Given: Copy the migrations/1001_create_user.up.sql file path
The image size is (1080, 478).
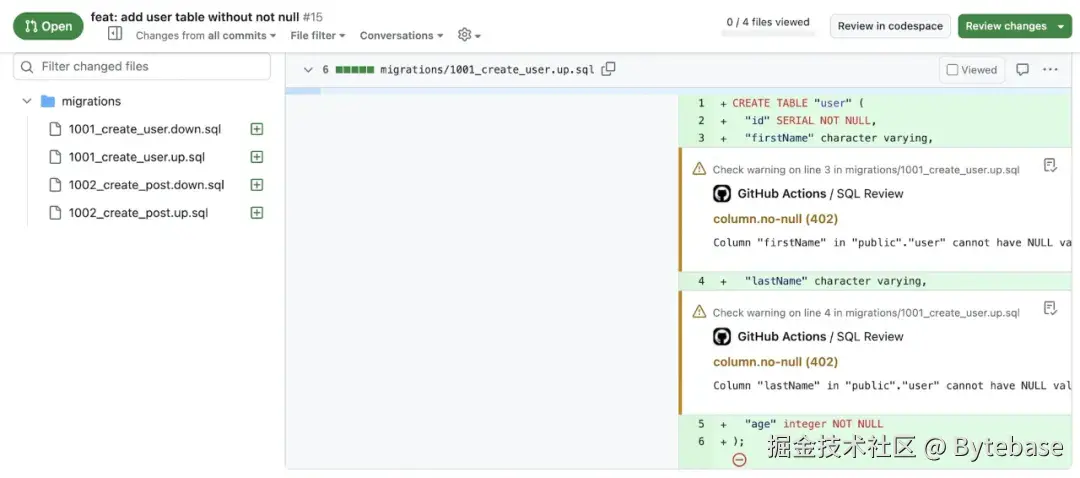Looking at the screenshot, I should 608,69.
